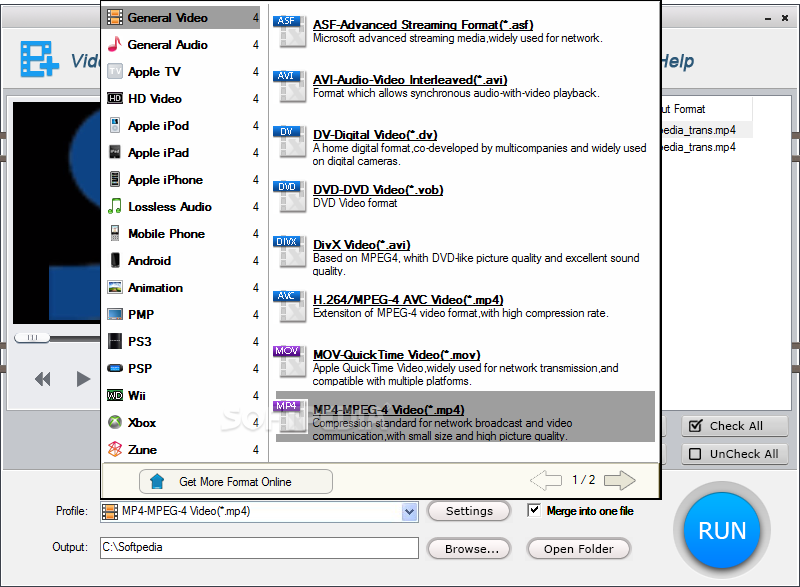Click the Xbox logo icon
Viewport: 800px width, 587px height.
click(115, 422)
